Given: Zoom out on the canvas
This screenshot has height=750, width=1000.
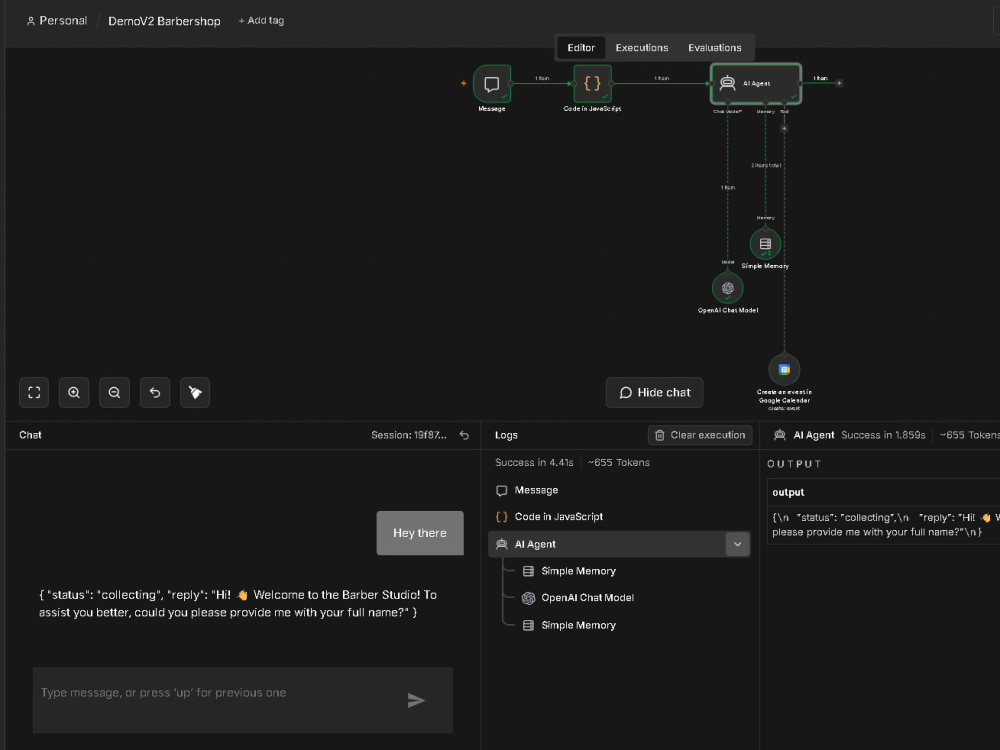Looking at the screenshot, I should [115, 392].
